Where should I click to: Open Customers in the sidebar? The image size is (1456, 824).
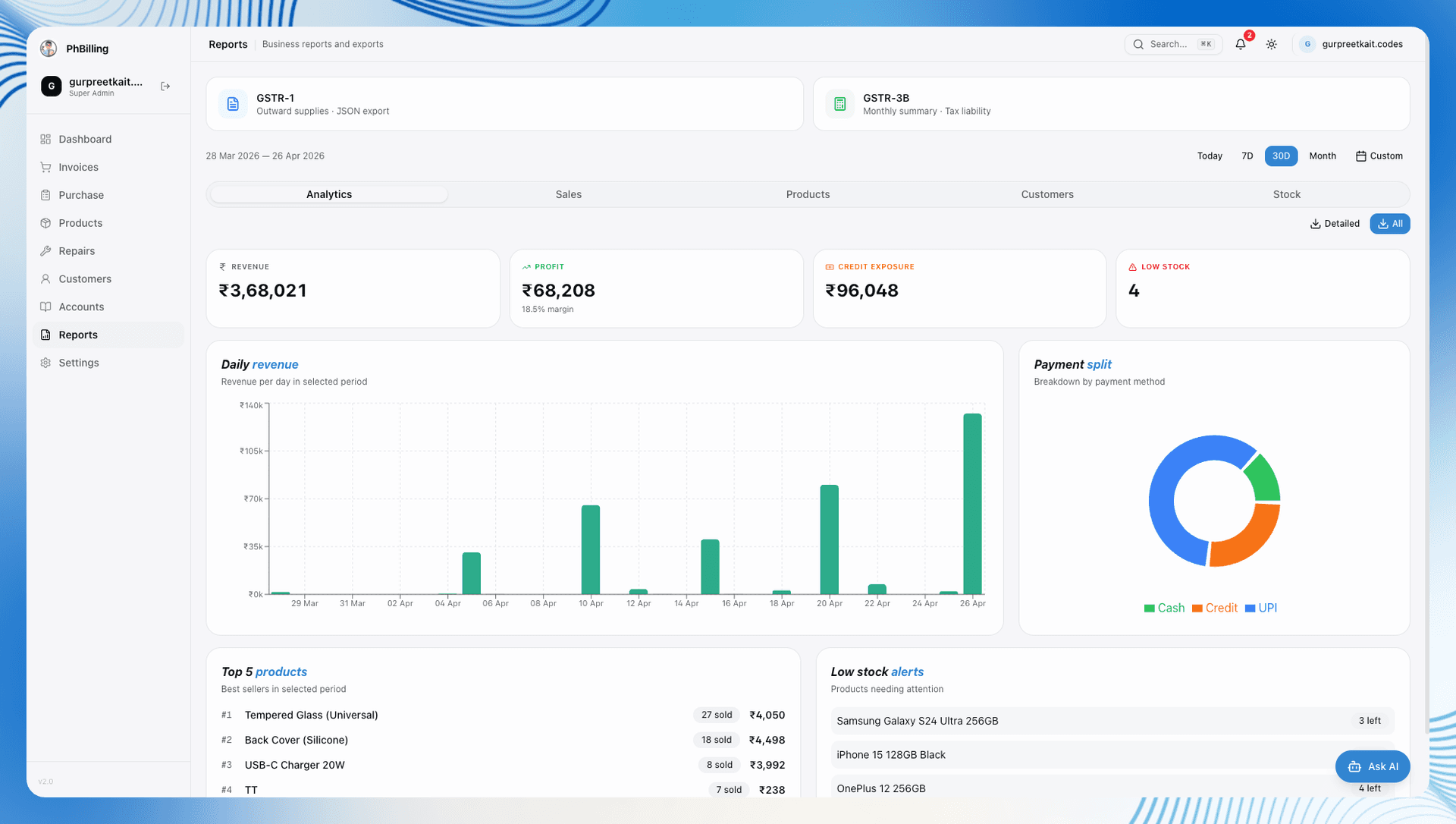[108, 279]
